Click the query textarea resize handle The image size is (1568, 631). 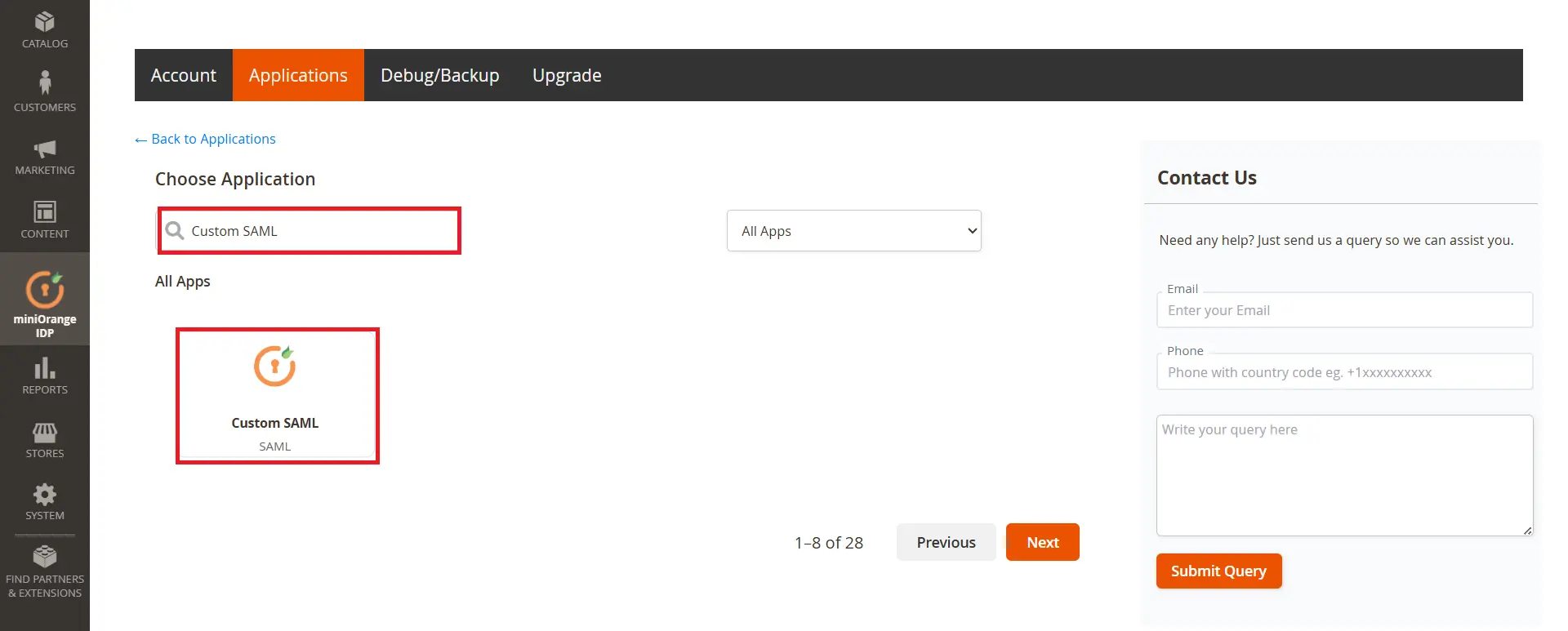pos(1527,531)
